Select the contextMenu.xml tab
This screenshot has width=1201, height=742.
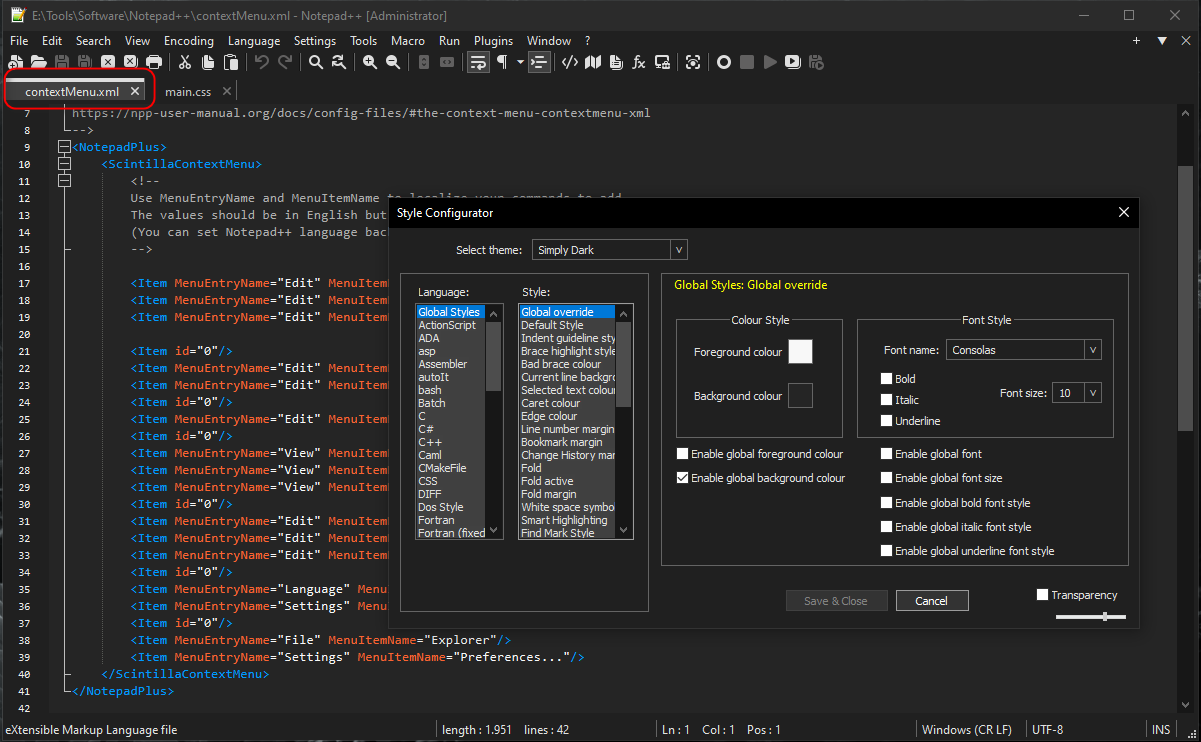coord(72,91)
